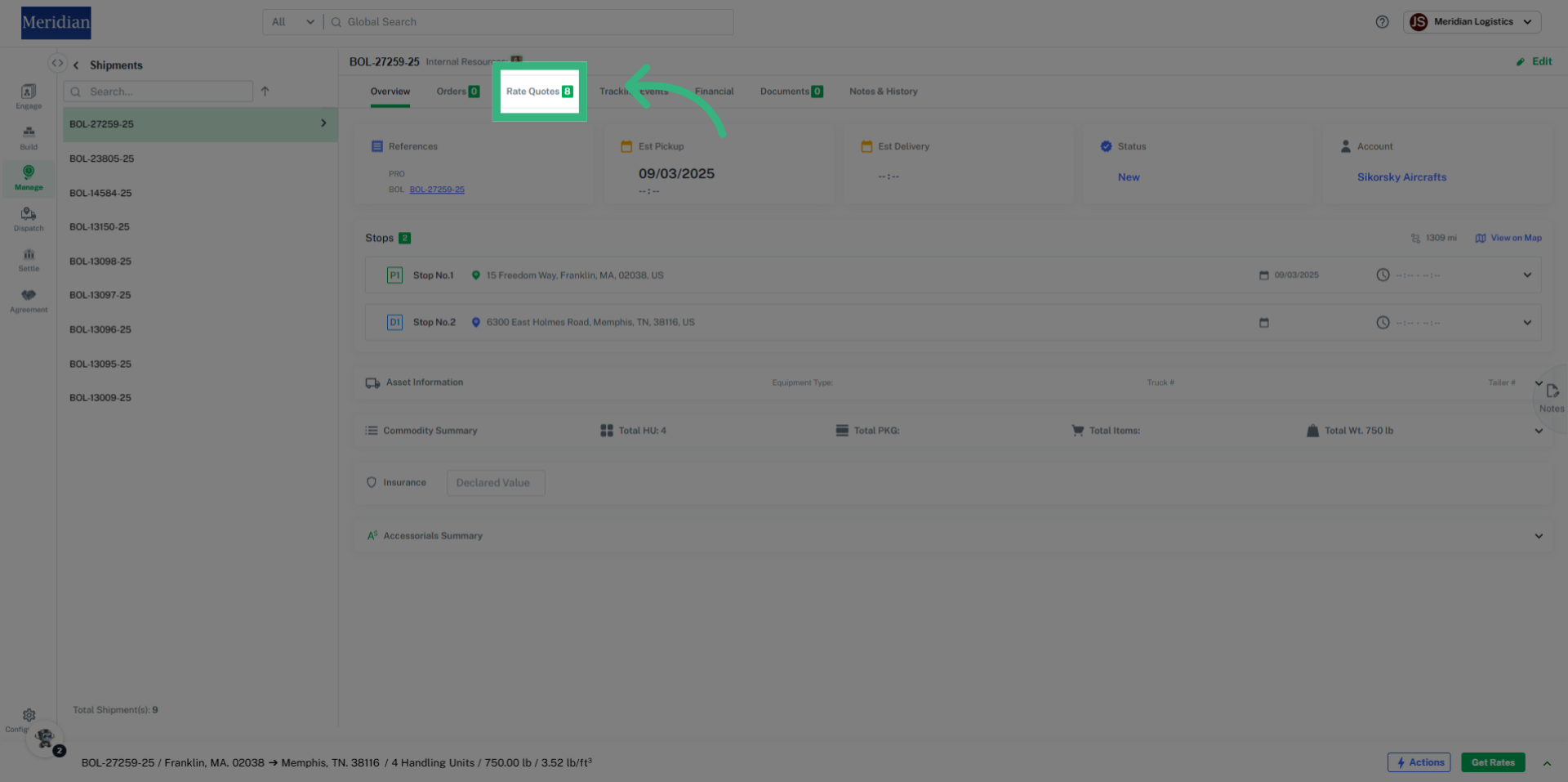Click the Est Pickup date 09/03/2025
1568x782 pixels.
676,174
